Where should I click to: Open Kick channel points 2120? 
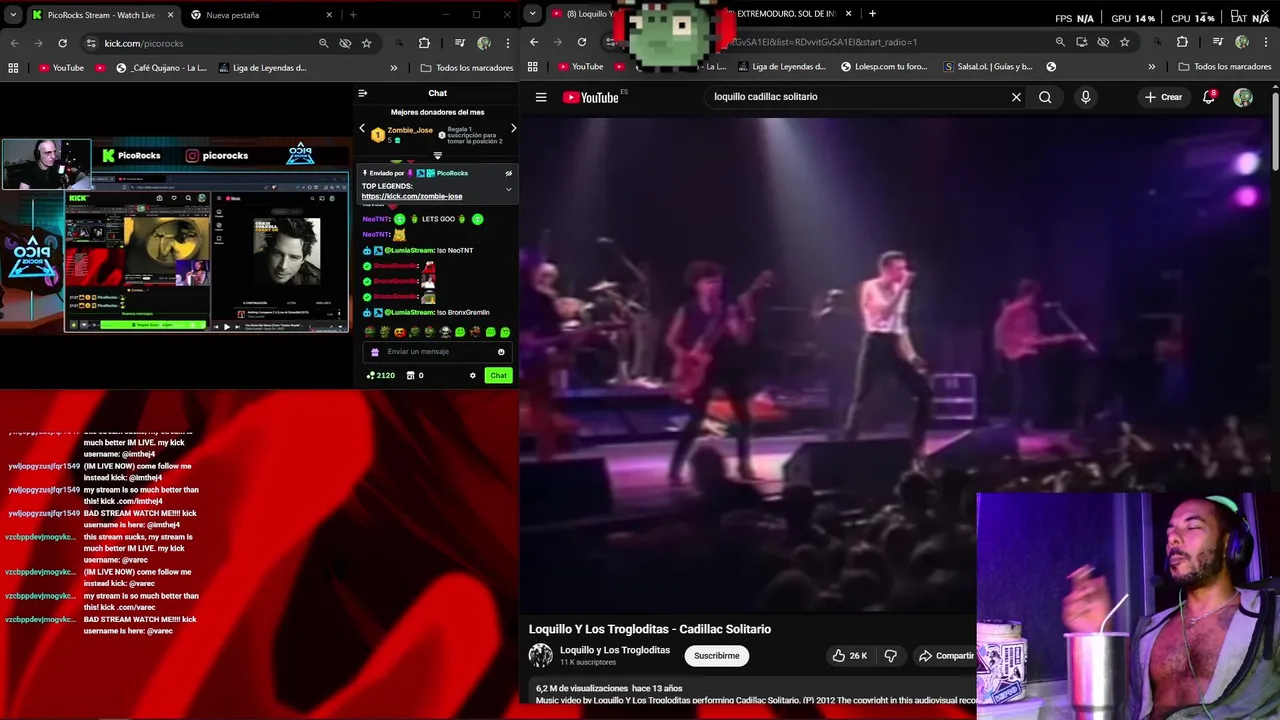(x=381, y=375)
